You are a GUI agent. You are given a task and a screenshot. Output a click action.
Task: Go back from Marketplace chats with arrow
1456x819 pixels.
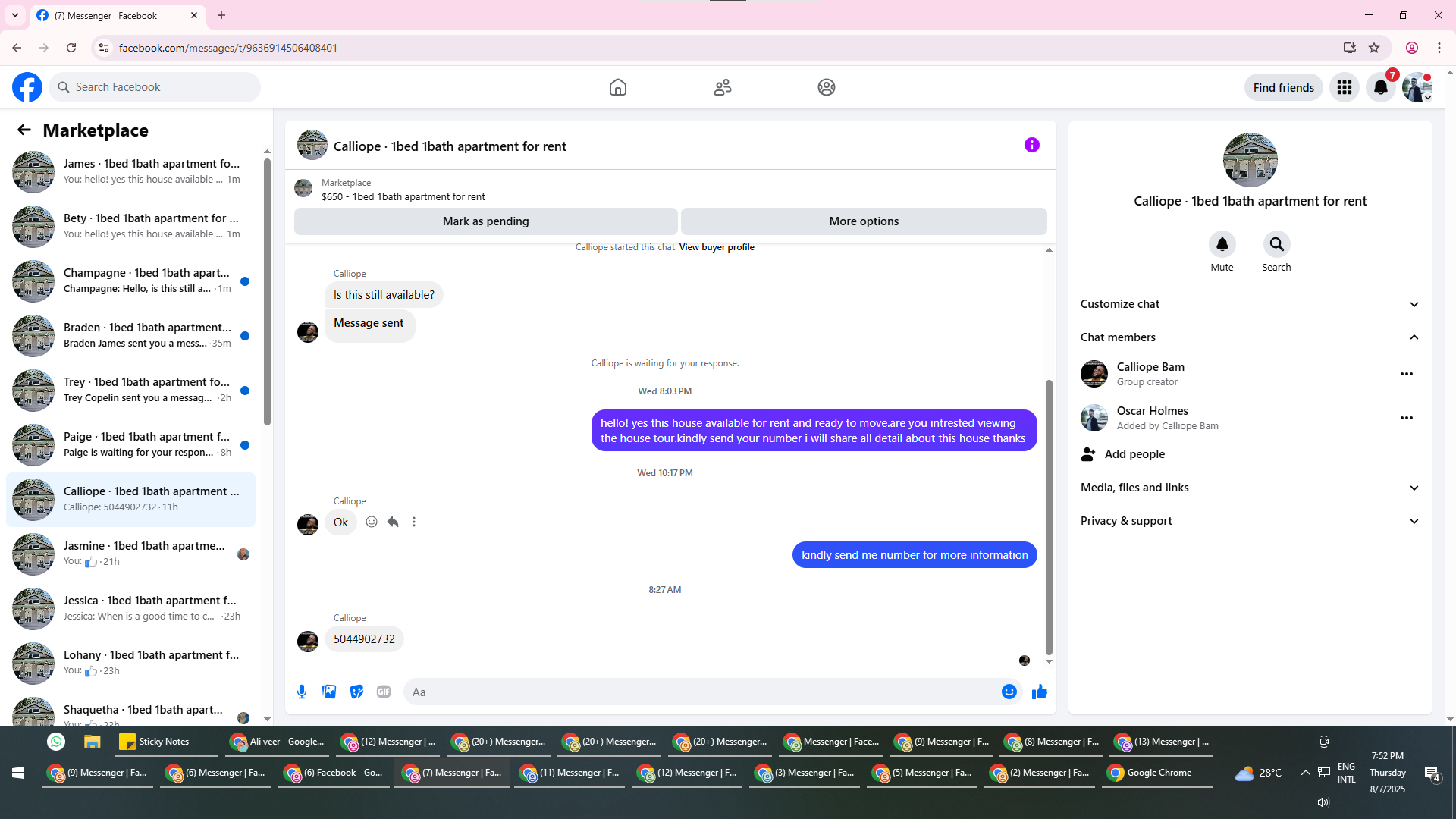[x=24, y=130]
